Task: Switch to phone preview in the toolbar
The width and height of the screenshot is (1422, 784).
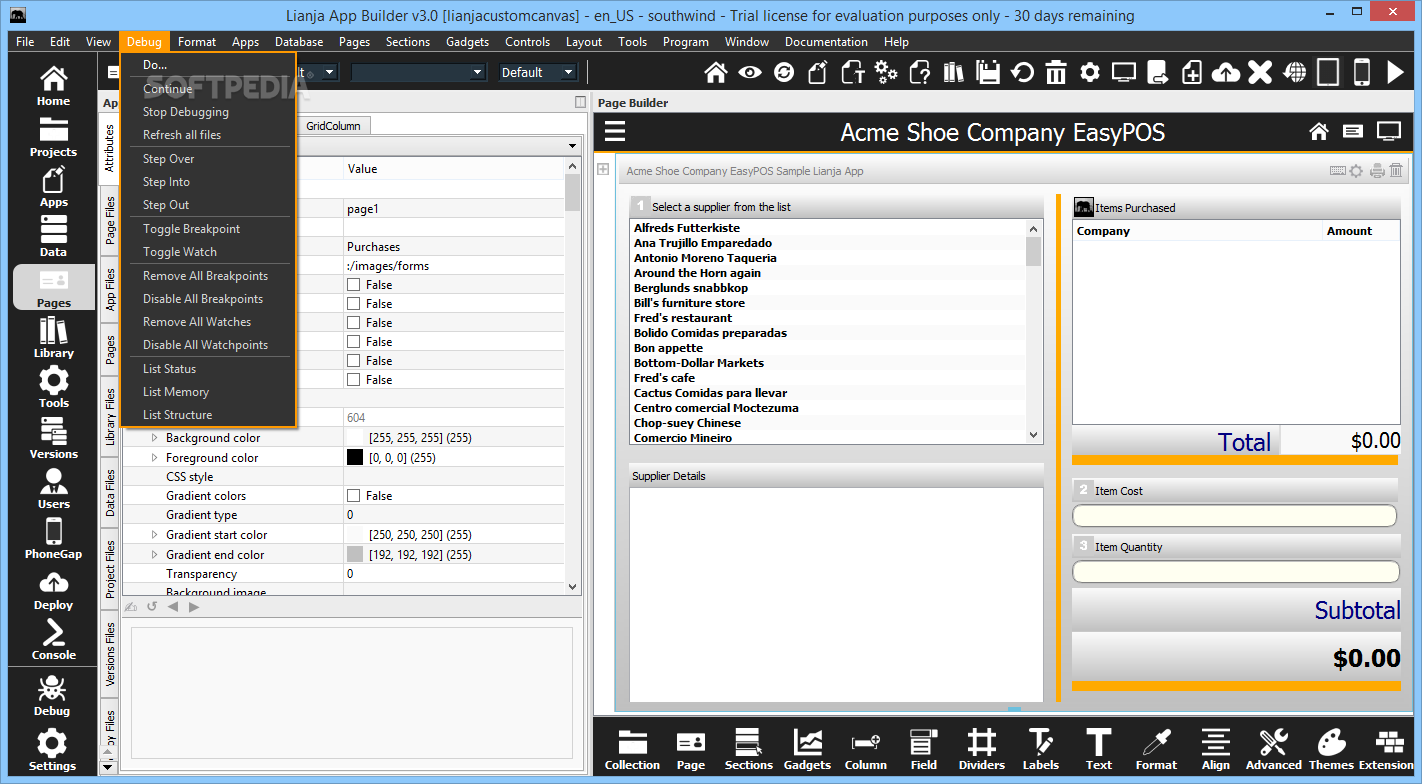Action: tap(1362, 72)
